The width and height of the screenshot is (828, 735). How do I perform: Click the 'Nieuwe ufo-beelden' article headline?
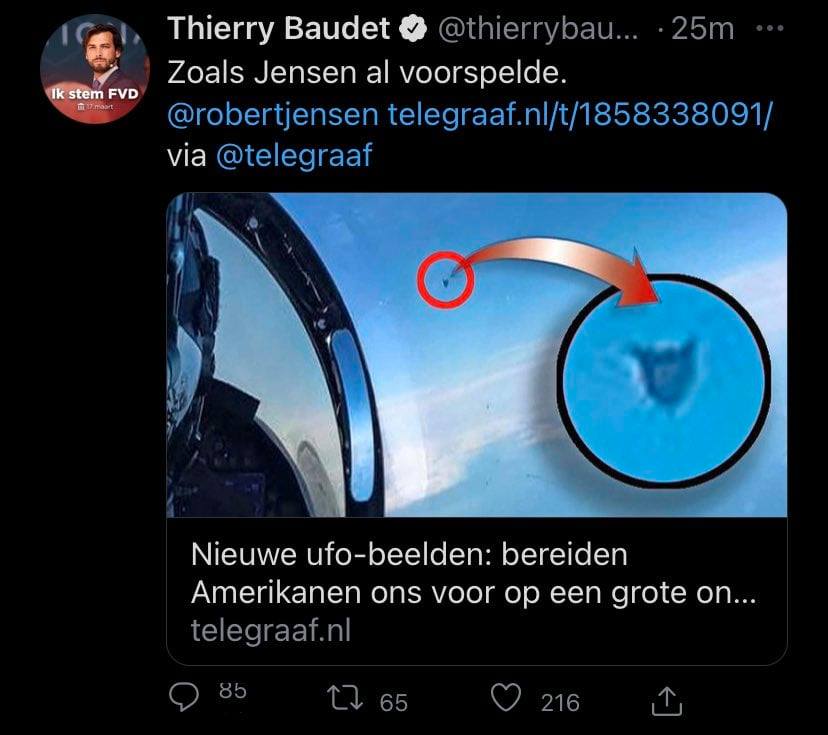point(473,573)
